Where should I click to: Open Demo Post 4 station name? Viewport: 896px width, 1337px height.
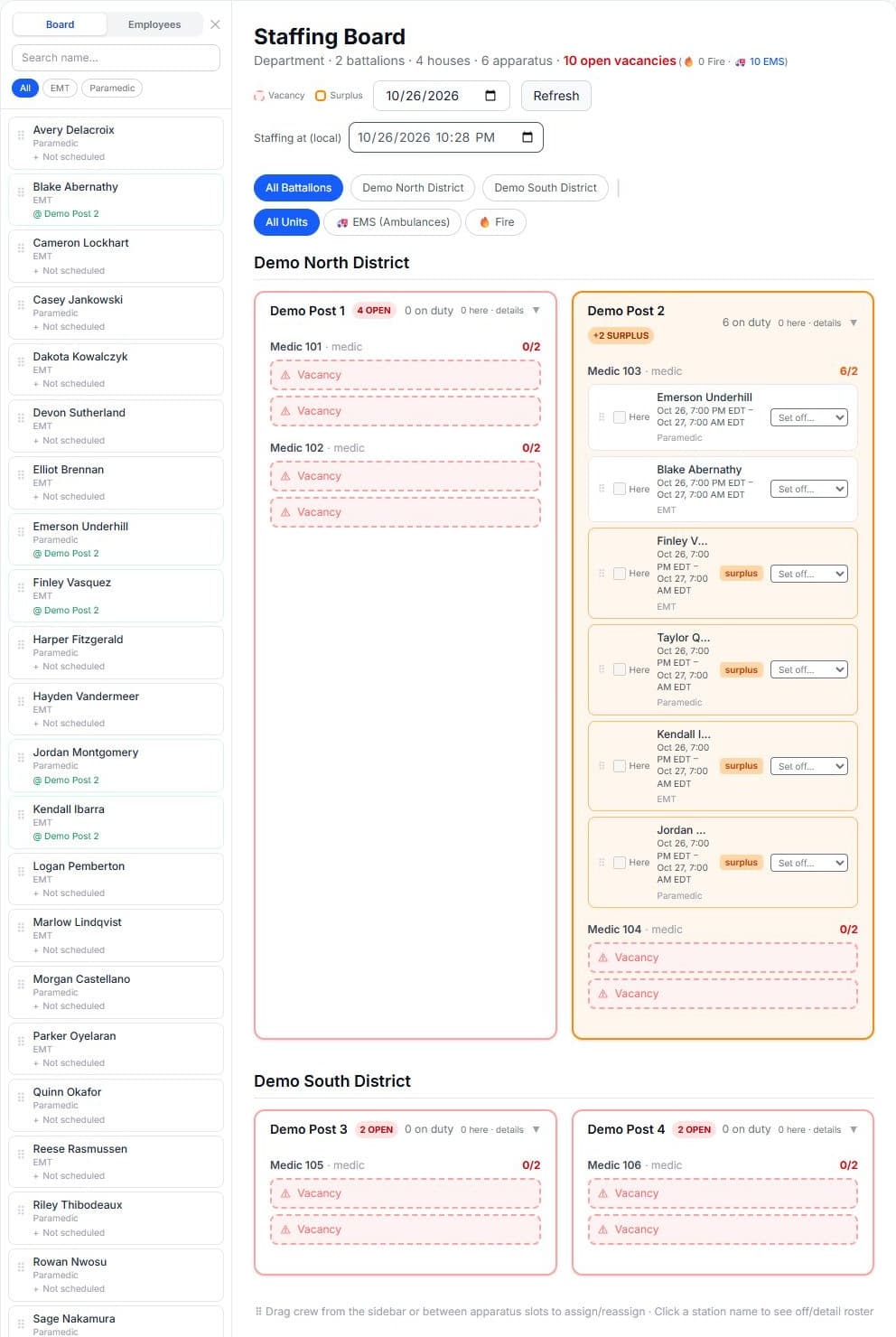(x=626, y=1129)
